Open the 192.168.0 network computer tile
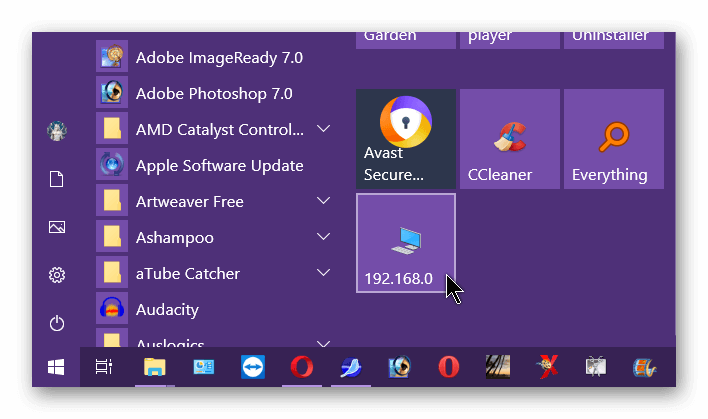The height and width of the screenshot is (419, 708). click(x=406, y=243)
